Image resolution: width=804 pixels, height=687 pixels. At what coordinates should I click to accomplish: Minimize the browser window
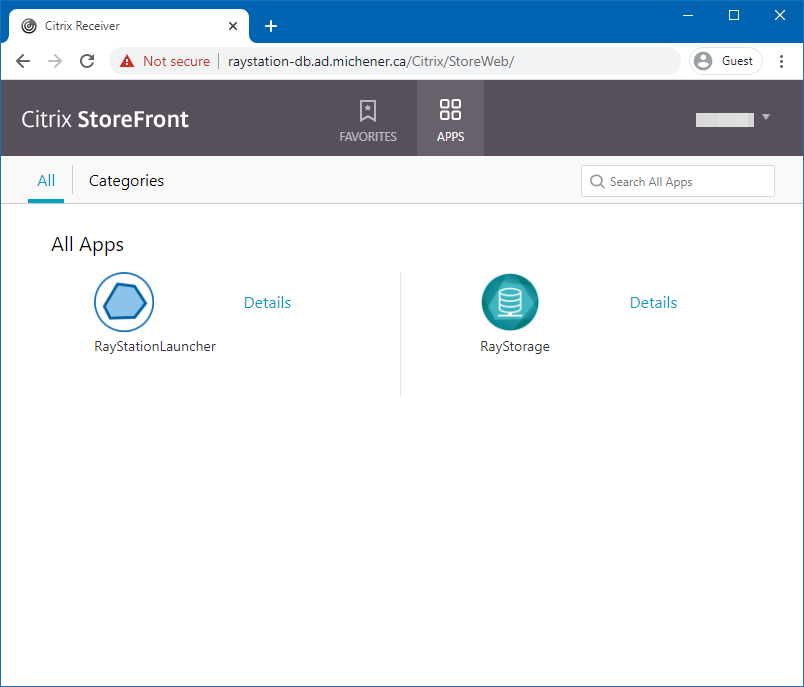[x=688, y=15]
